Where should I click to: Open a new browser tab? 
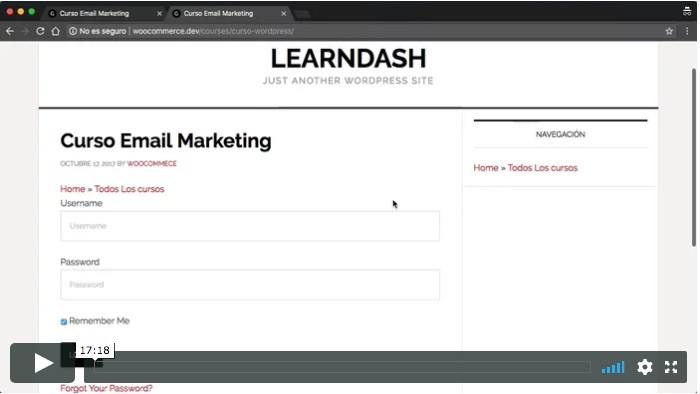pyautogui.click(x=303, y=14)
